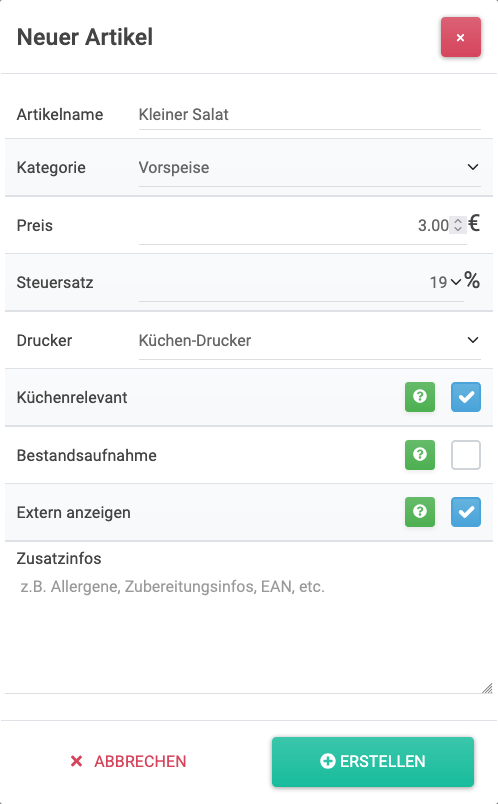The image size is (498, 804).
Task: Show help for Extern anzeigen
Action: point(420,512)
